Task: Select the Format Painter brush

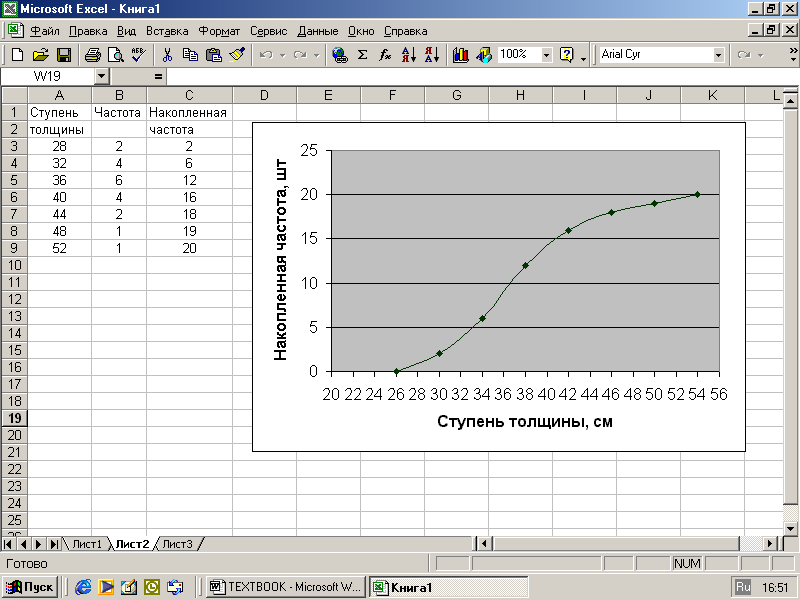Action: [x=237, y=55]
